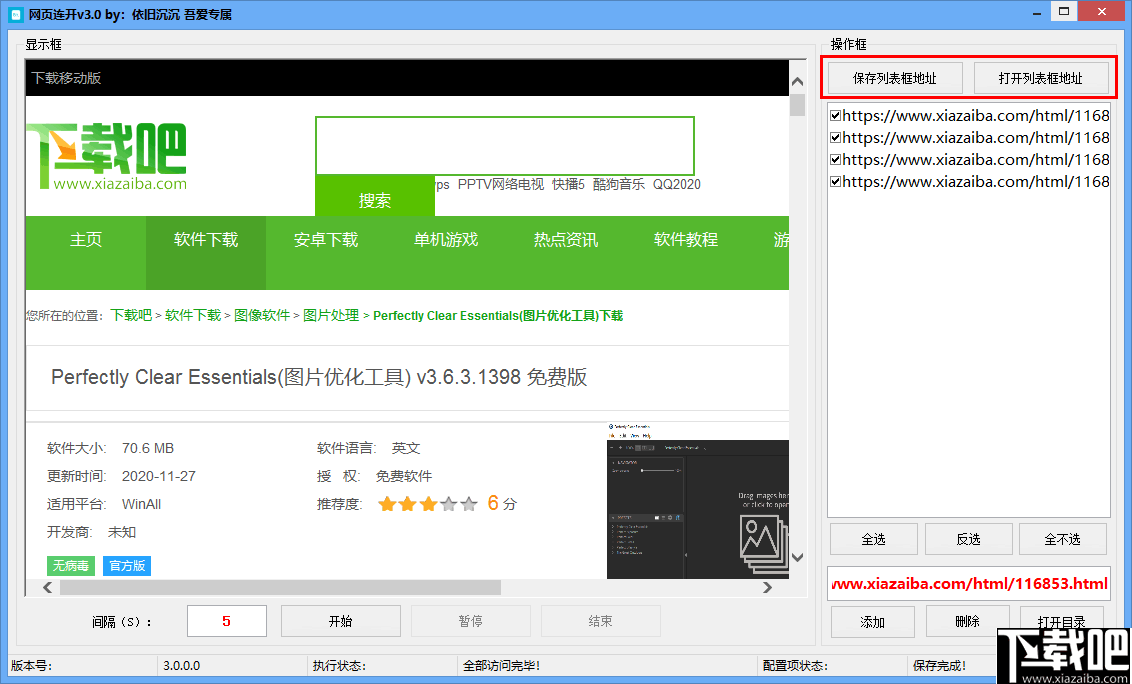Click the 添加 button to add a URL

click(x=872, y=620)
